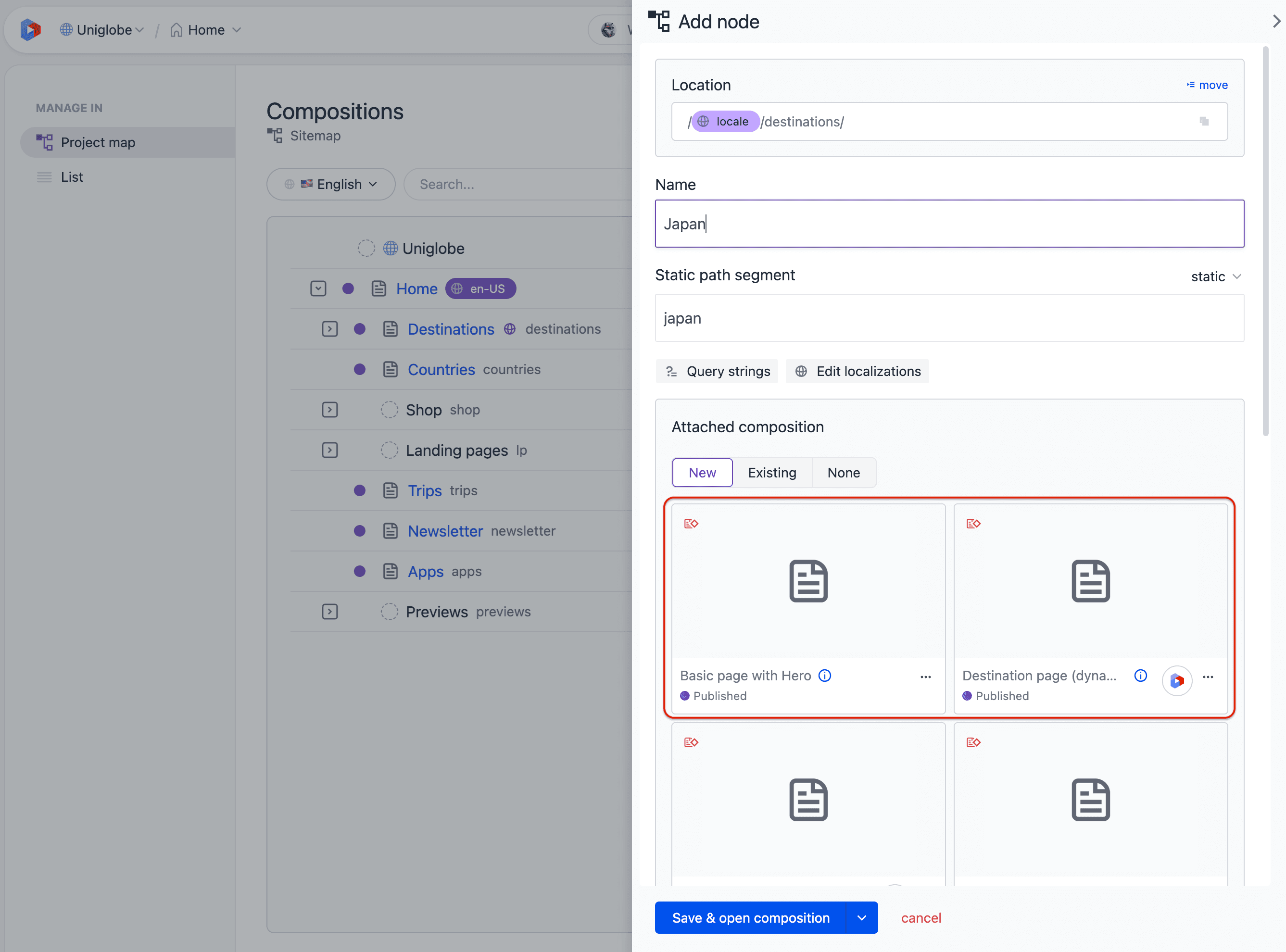Viewport: 1286px width, 952px height.
Task: Collapse the Add node panel with chevron
Action: coord(1276,21)
